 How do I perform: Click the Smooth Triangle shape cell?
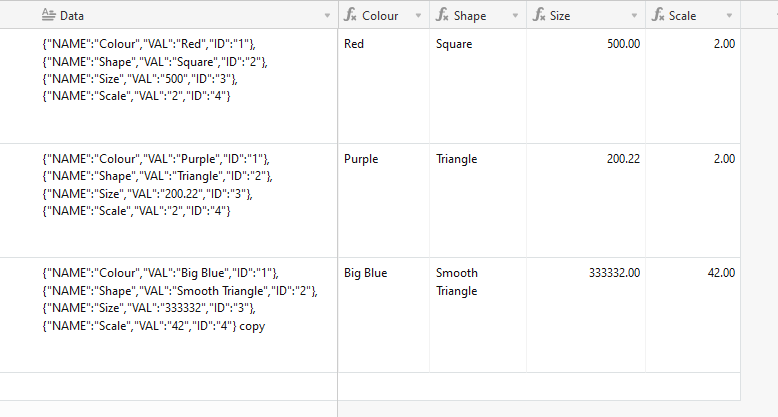pos(478,315)
